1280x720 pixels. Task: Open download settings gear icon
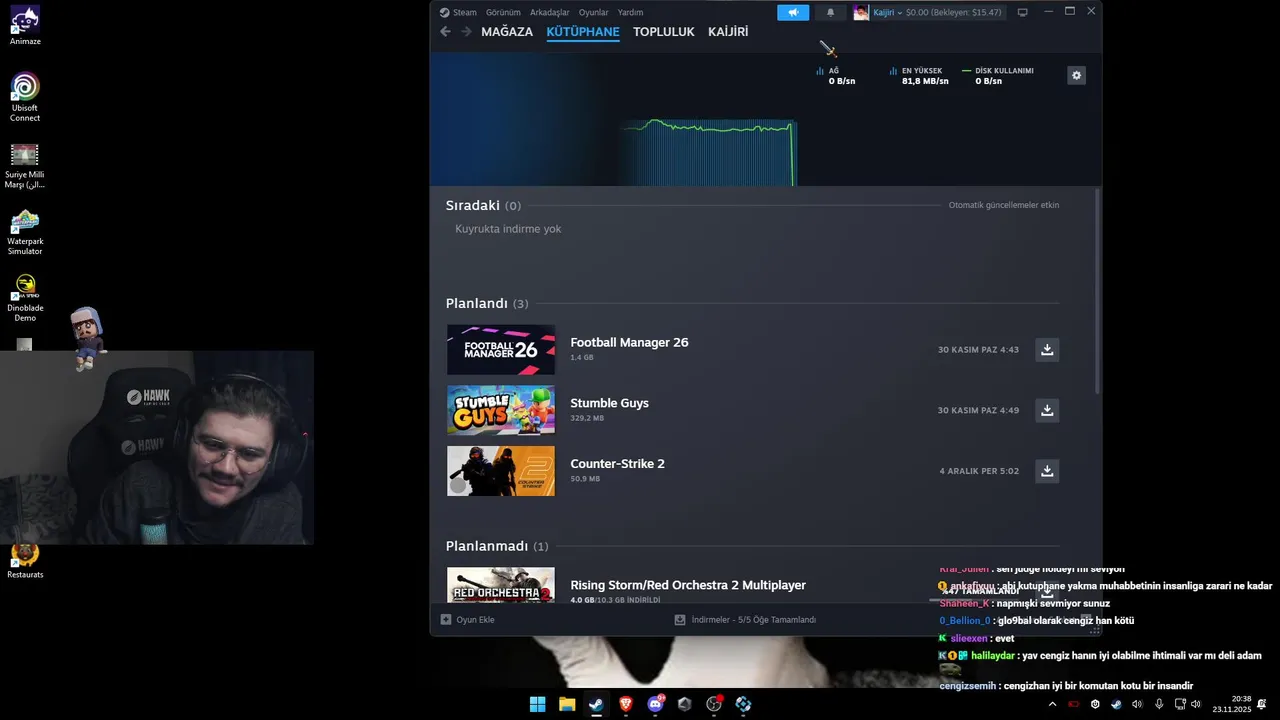pyautogui.click(x=1076, y=75)
